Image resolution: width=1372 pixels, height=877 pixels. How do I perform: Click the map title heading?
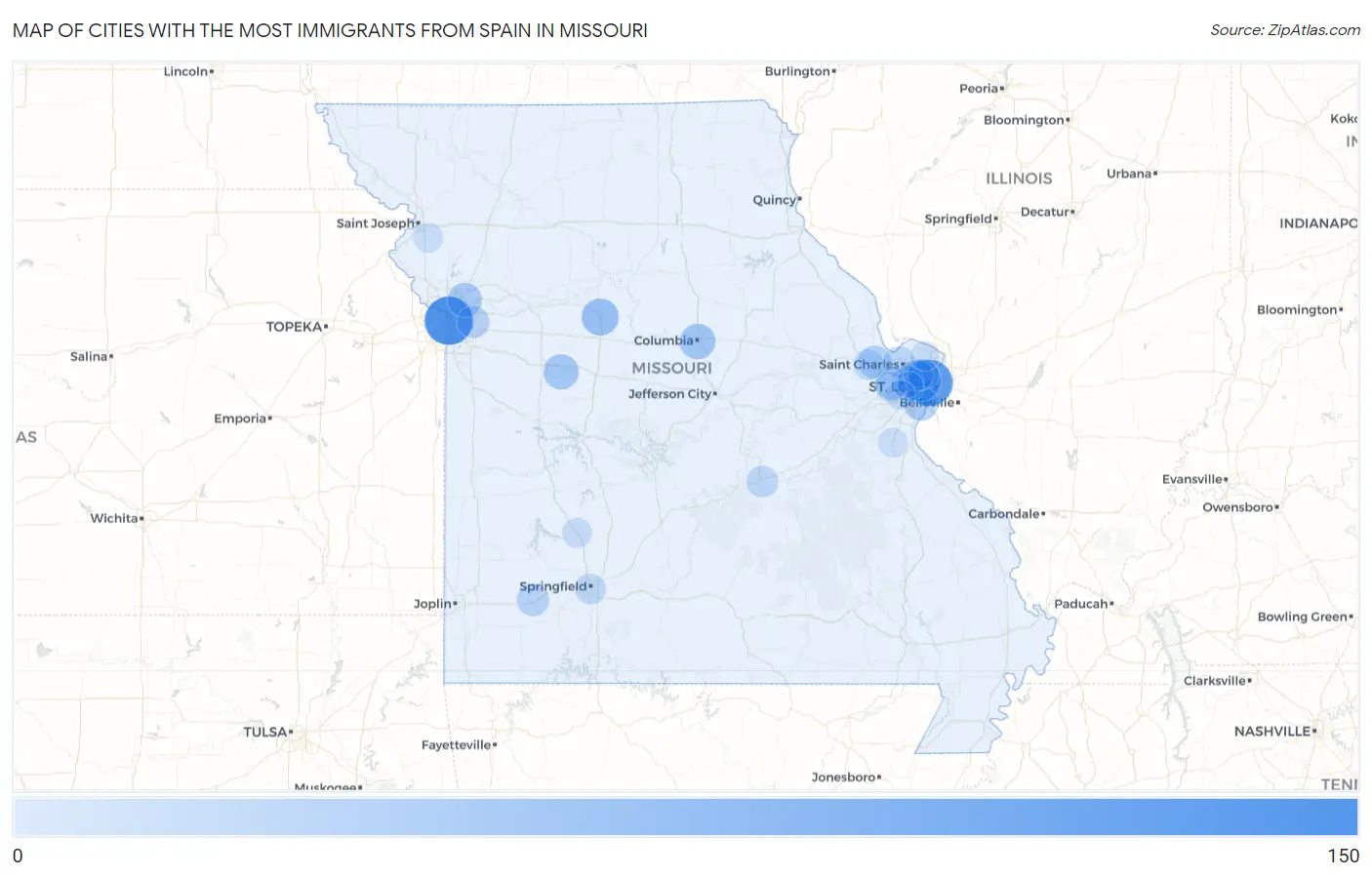(330, 30)
